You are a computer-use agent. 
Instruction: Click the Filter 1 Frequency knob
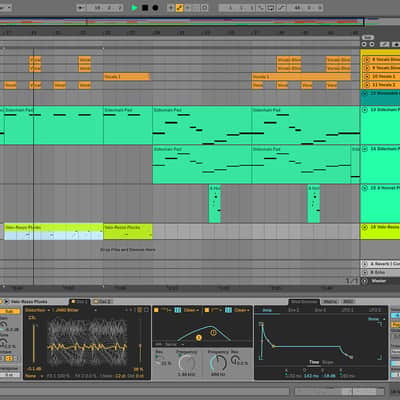[187, 363]
